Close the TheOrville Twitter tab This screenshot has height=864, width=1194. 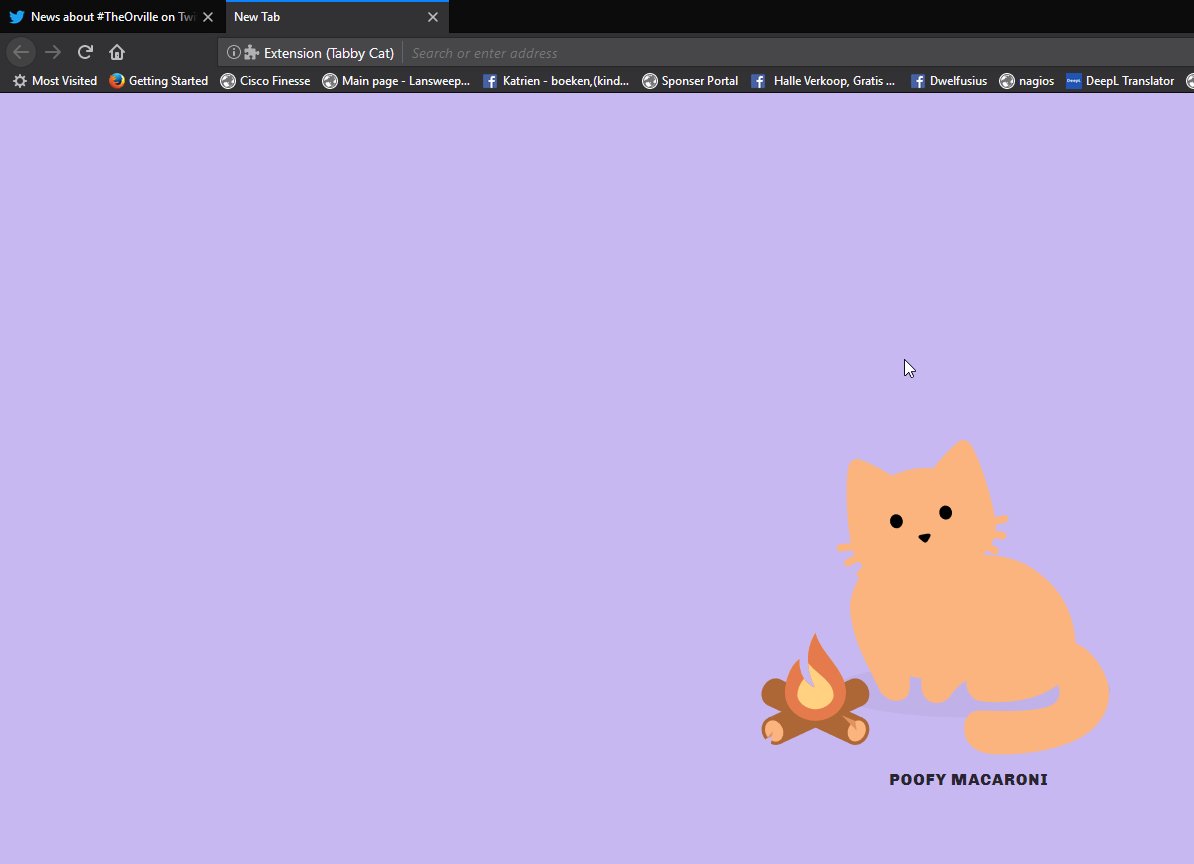click(208, 17)
